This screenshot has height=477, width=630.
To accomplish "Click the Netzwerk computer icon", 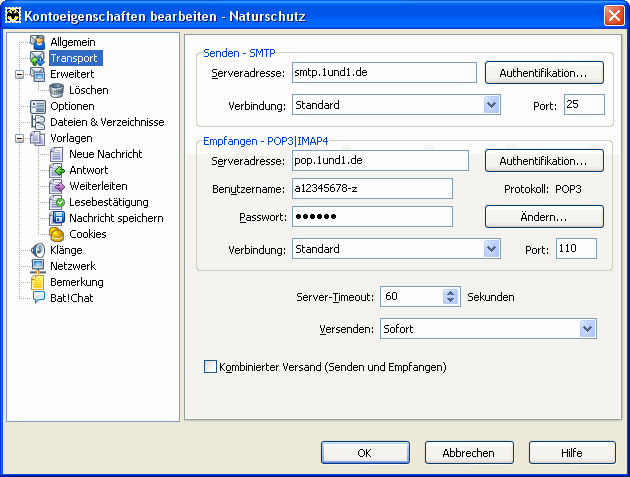I will (38, 266).
